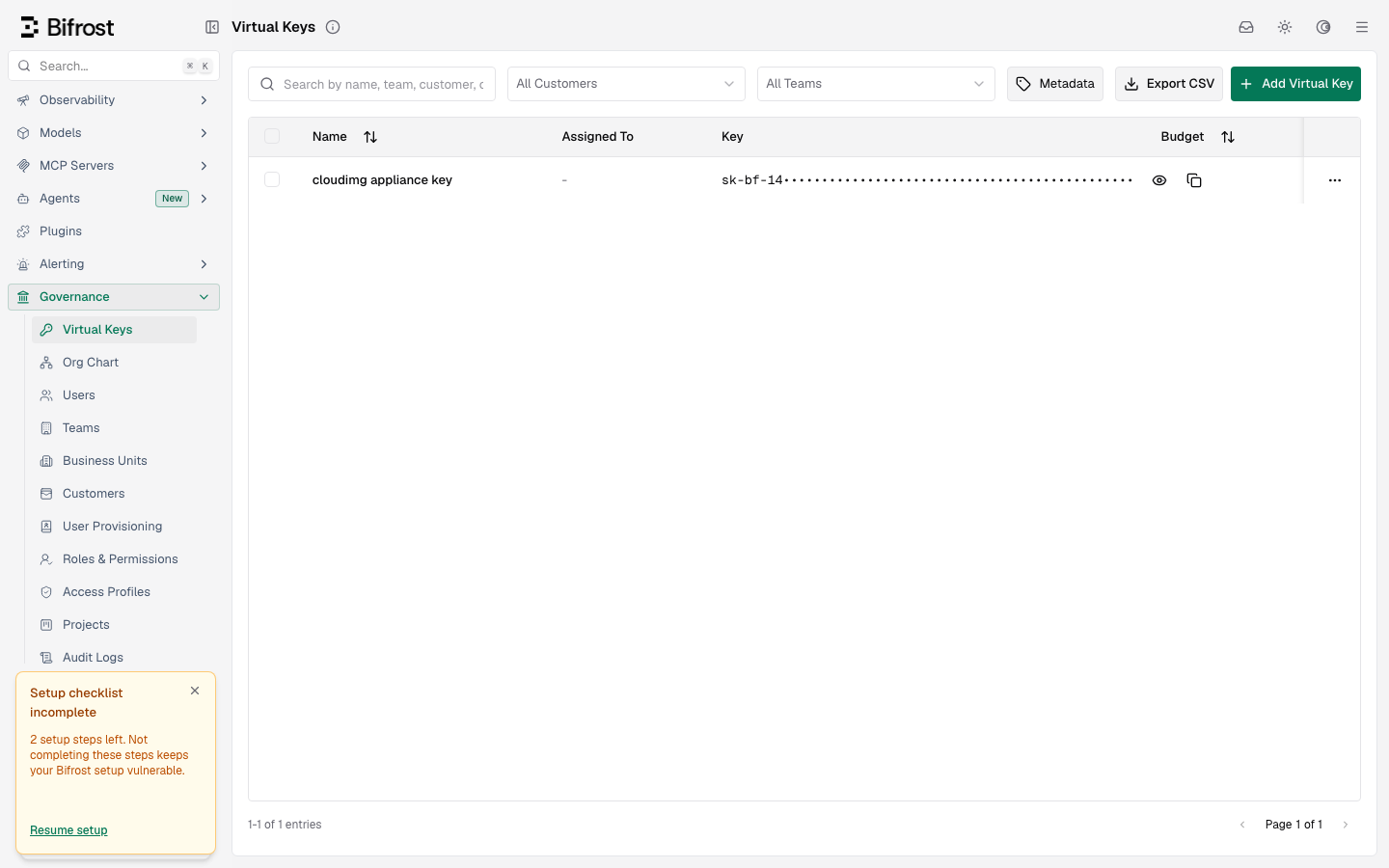Open Users page
This screenshot has width=1389, height=868.
(114, 395)
